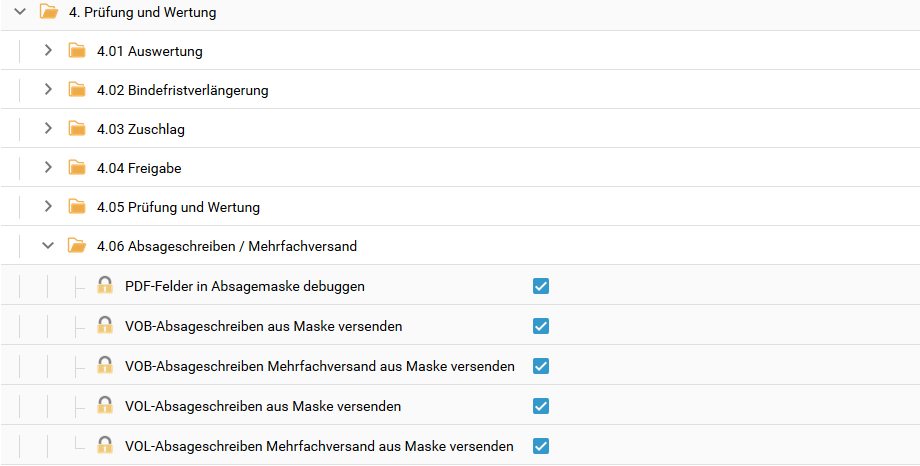
Task: Toggle checkbox for VOB-Absageschreiben Mehrfachversand aus Maske versenden
Action: click(x=541, y=366)
